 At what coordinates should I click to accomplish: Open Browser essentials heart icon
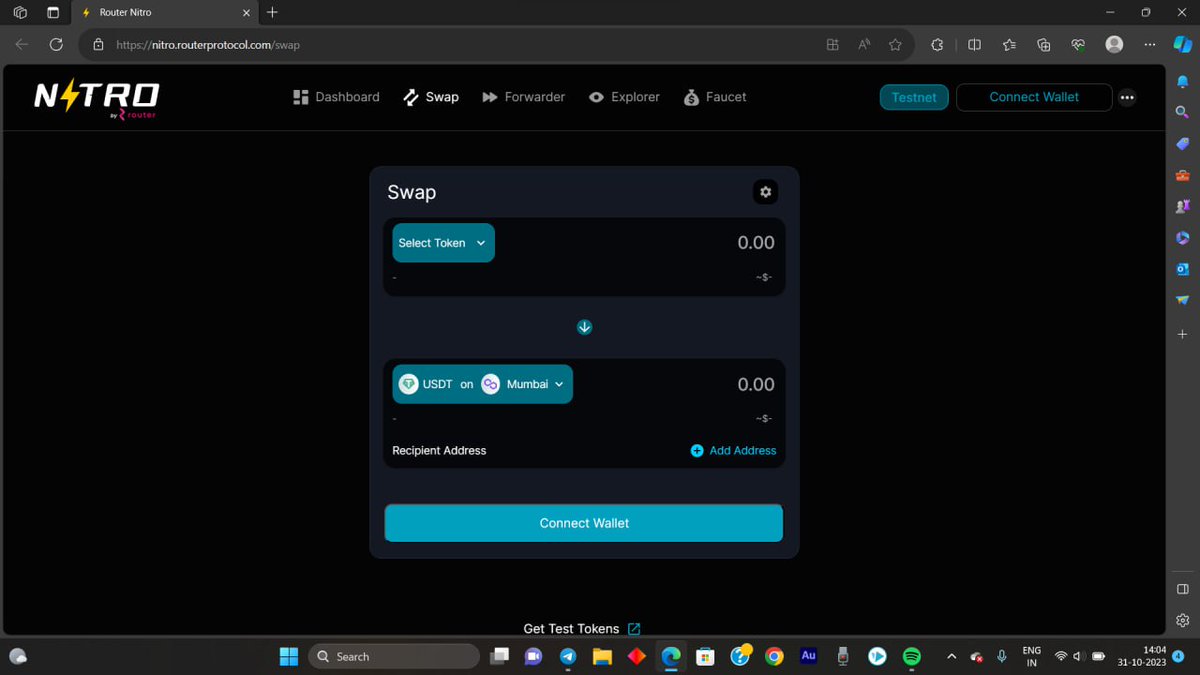(1078, 45)
